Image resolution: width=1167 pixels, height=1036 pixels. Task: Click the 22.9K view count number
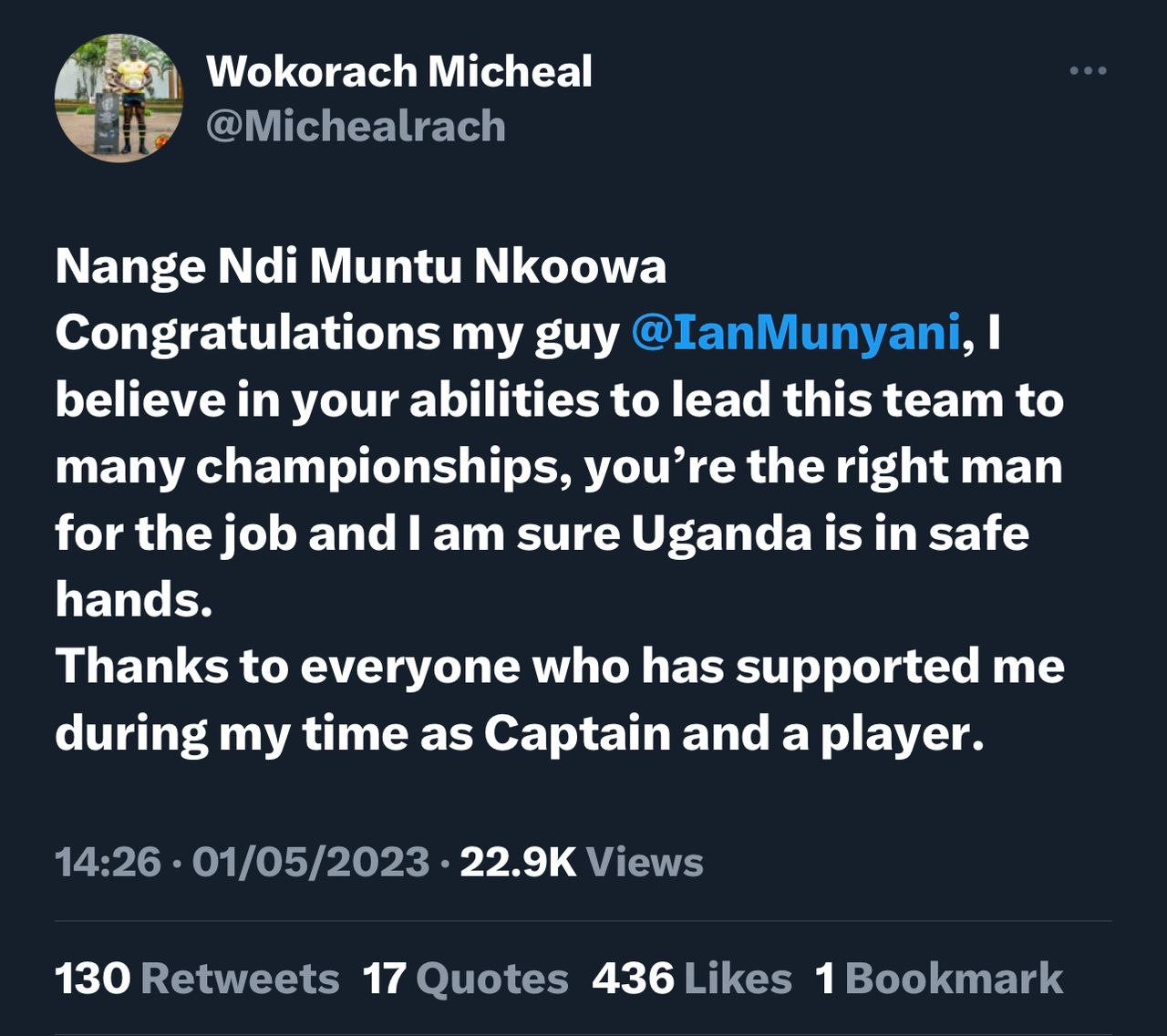(518, 862)
